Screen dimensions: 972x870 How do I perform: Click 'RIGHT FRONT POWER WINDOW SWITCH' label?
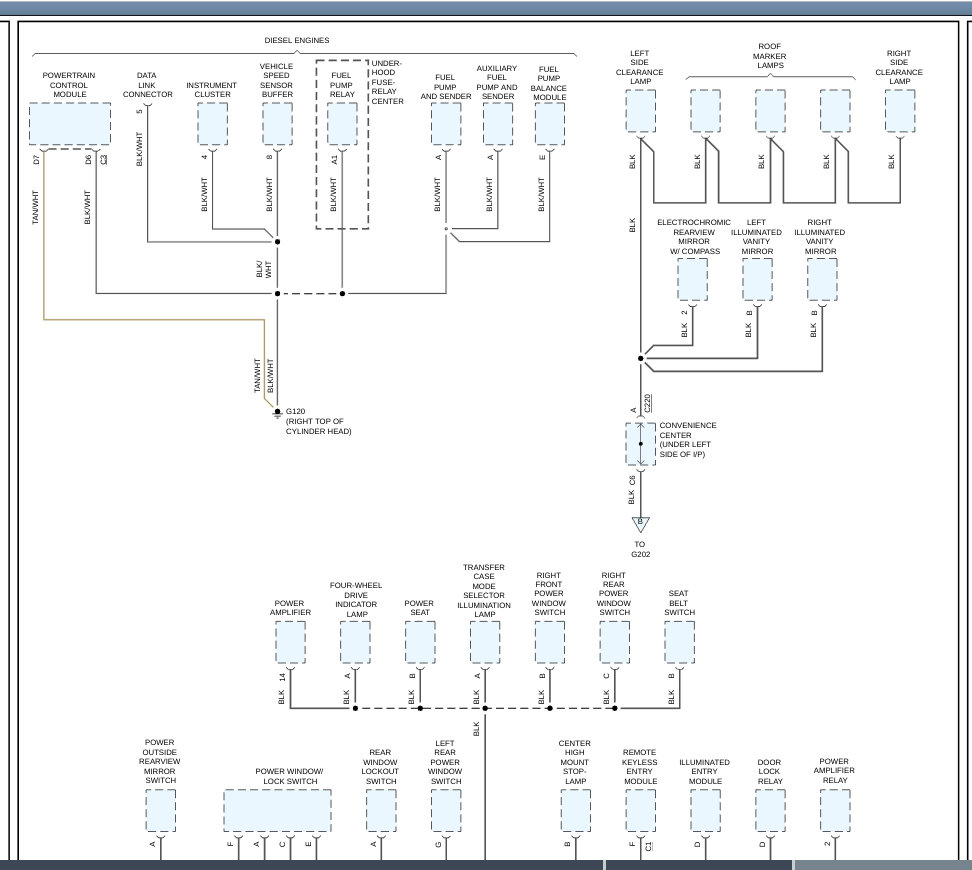tap(549, 594)
